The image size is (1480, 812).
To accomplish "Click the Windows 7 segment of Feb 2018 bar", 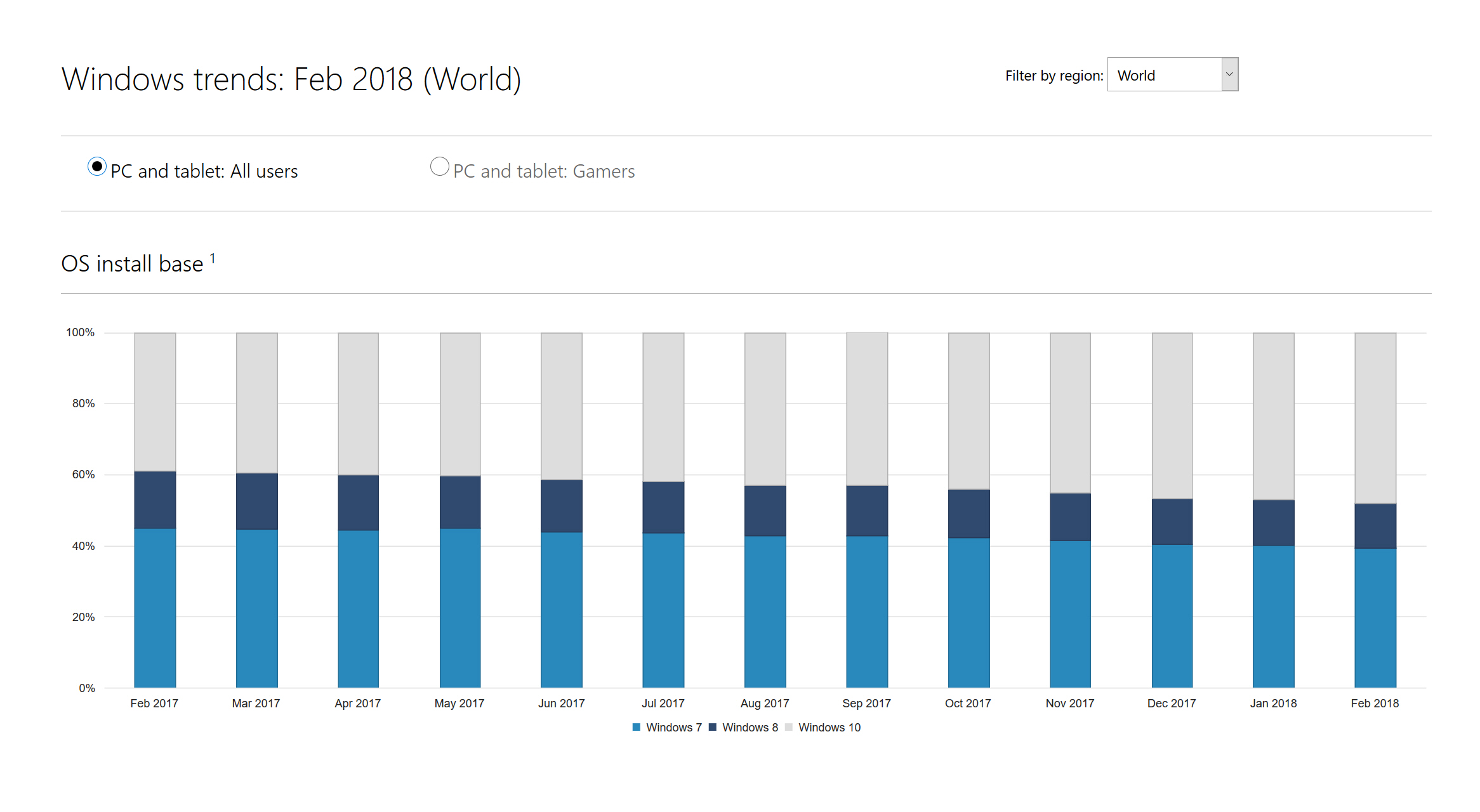I will tap(1375, 618).
